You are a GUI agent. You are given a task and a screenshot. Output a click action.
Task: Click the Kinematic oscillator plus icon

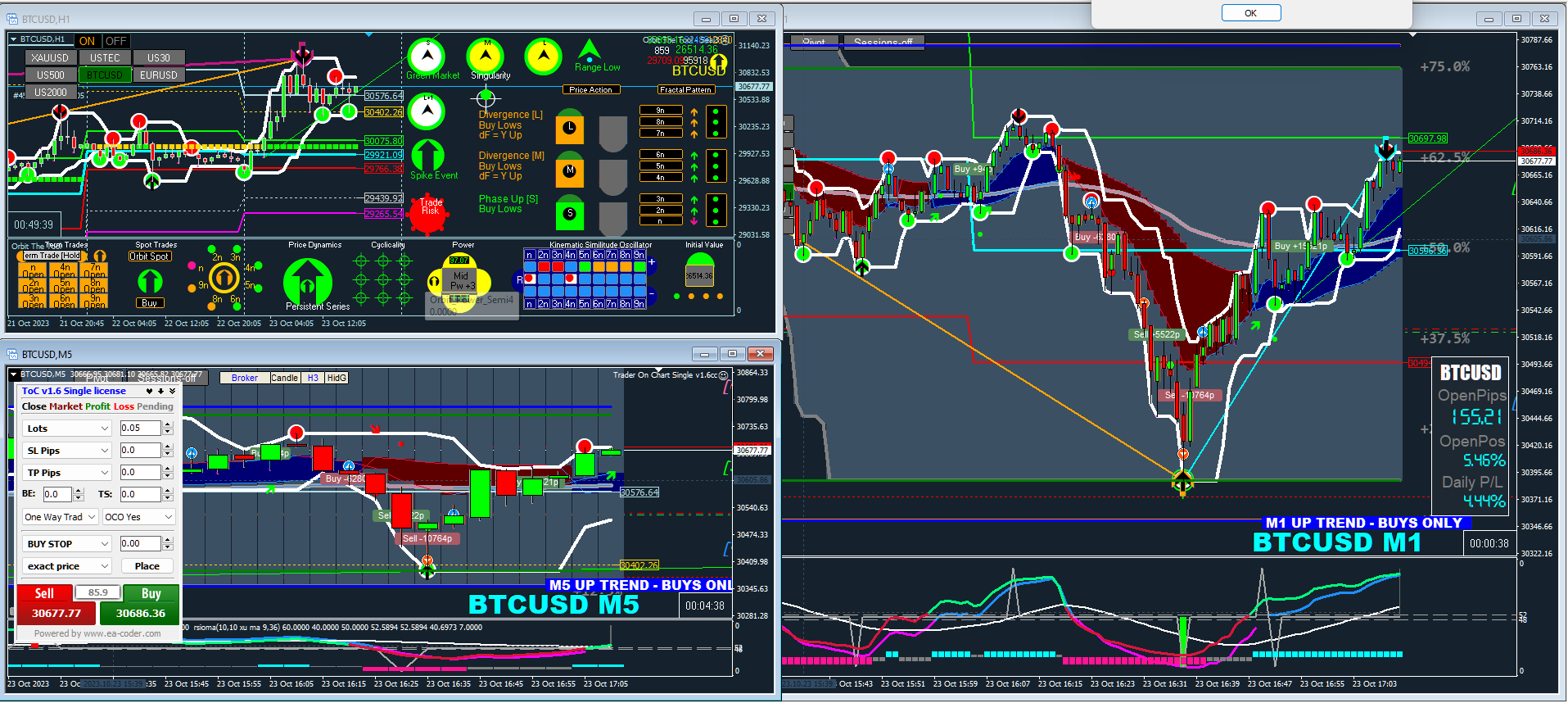click(652, 262)
